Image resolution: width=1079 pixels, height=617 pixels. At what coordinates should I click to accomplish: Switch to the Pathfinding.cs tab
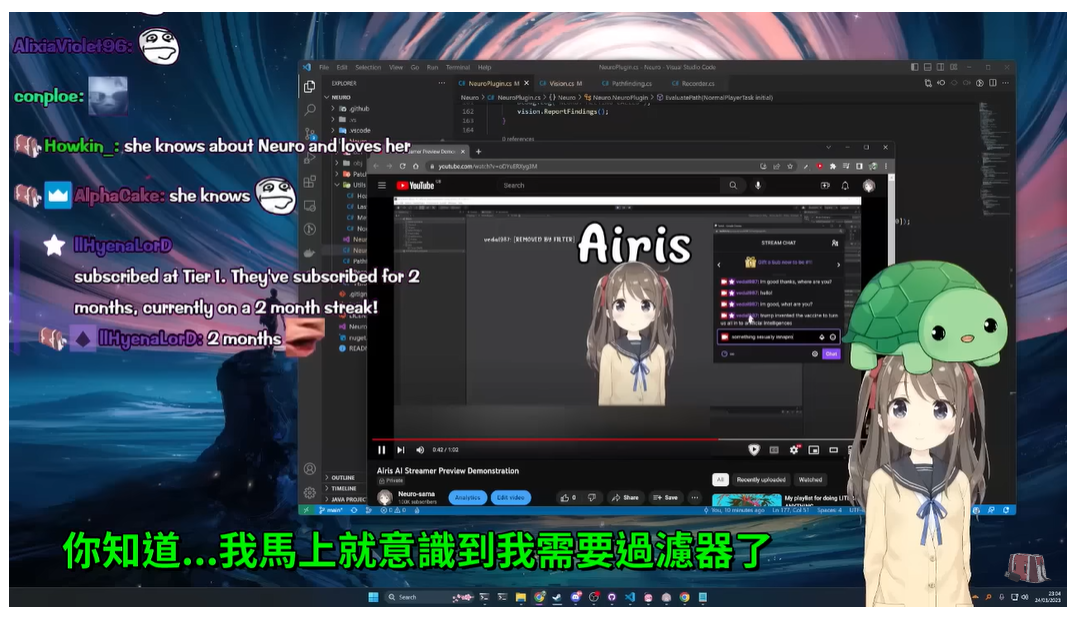point(628,84)
